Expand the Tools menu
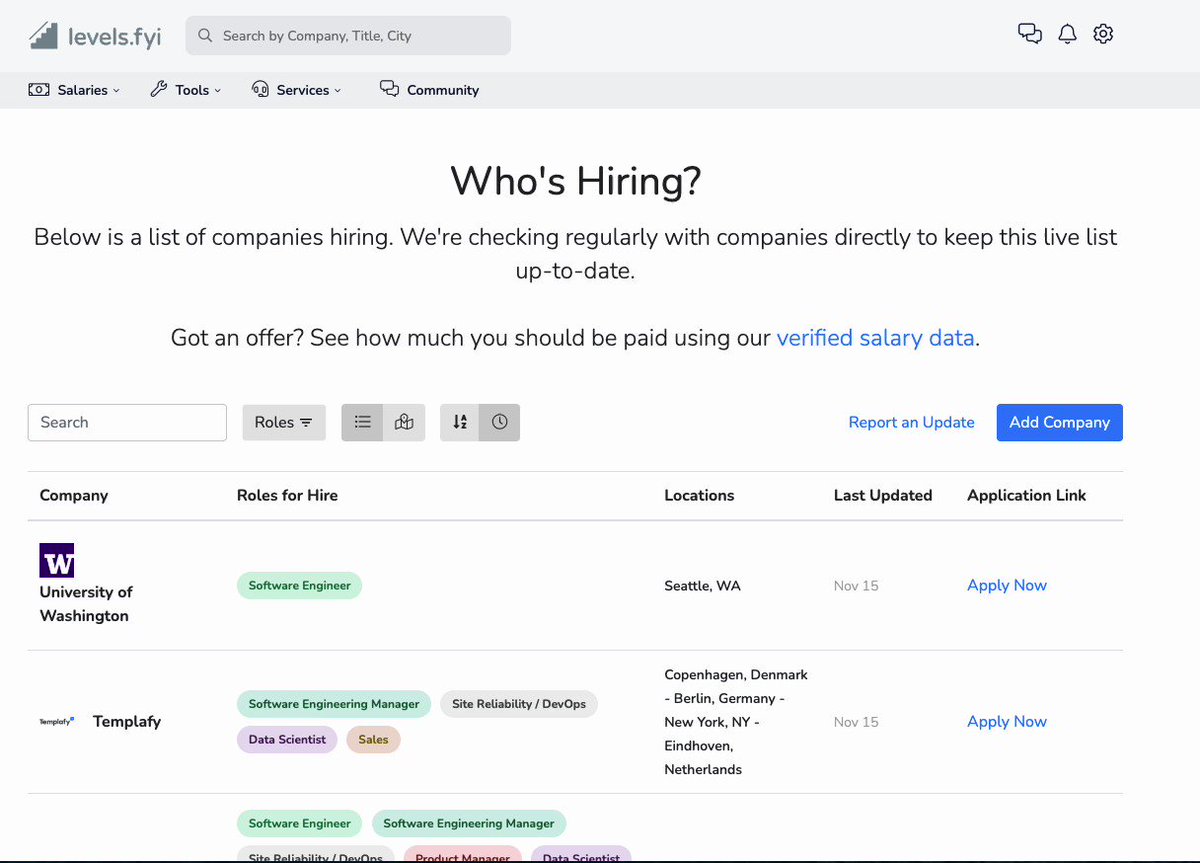The width and height of the screenshot is (1200, 863). pyautogui.click(x=186, y=90)
